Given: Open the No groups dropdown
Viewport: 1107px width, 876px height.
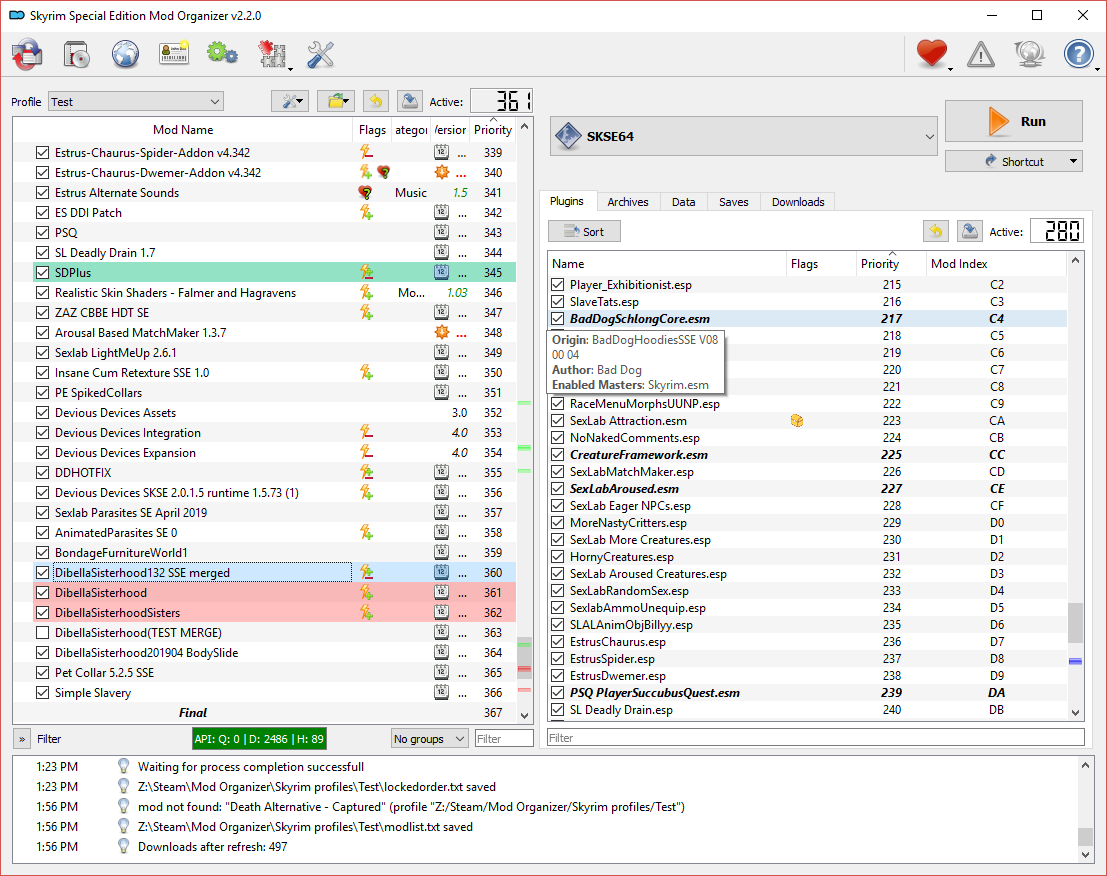Looking at the screenshot, I should (x=429, y=738).
